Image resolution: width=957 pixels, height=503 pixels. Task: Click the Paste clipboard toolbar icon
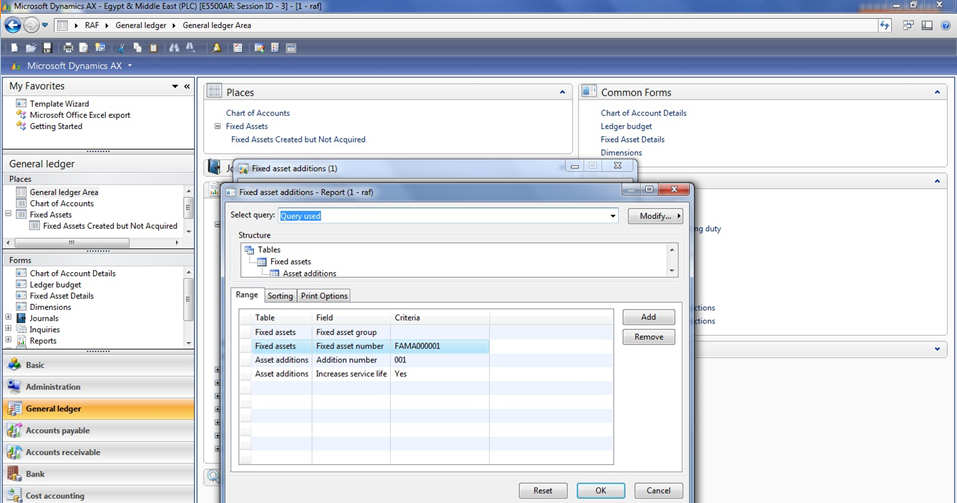153,48
